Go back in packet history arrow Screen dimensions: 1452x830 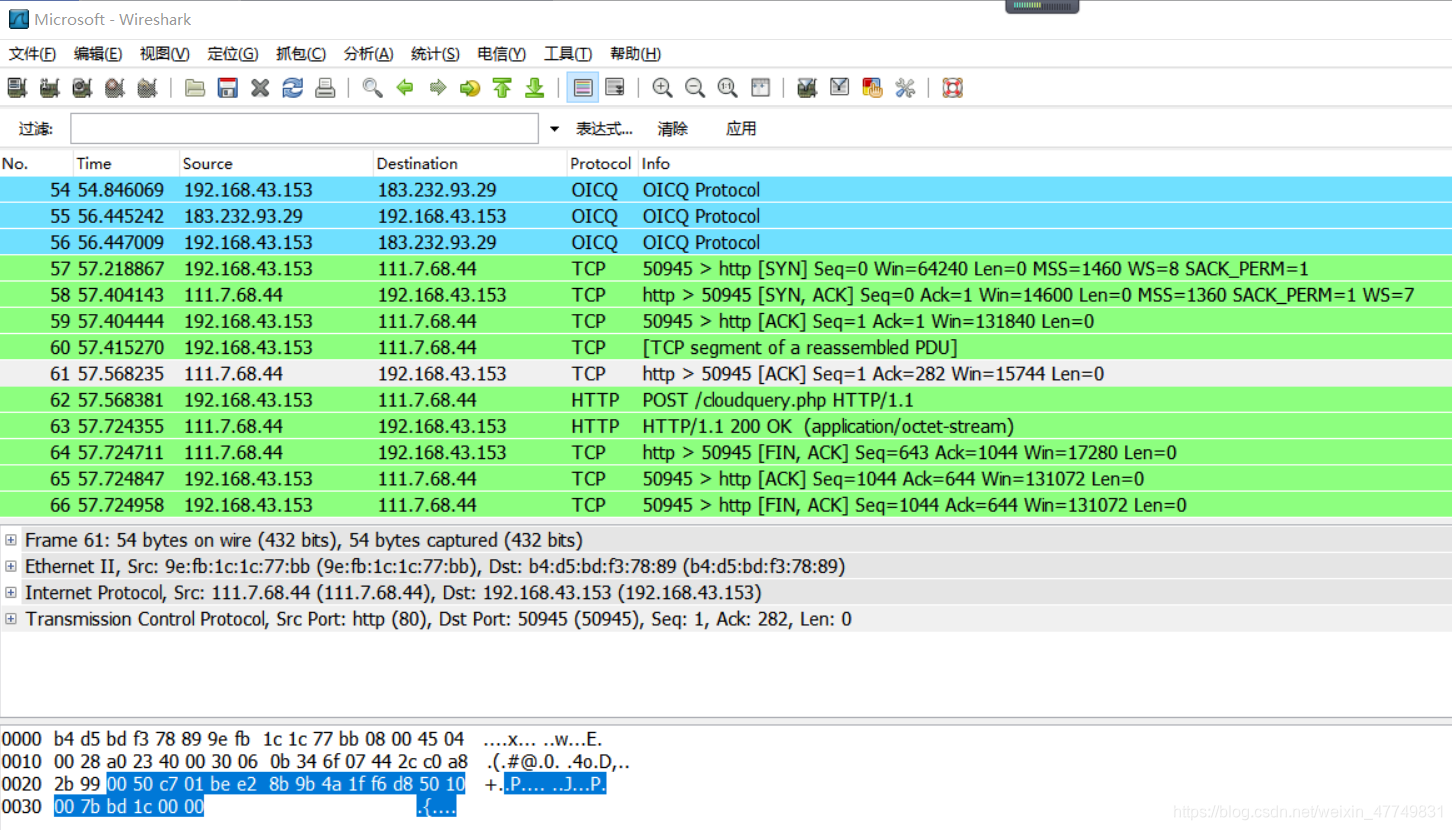pos(405,88)
